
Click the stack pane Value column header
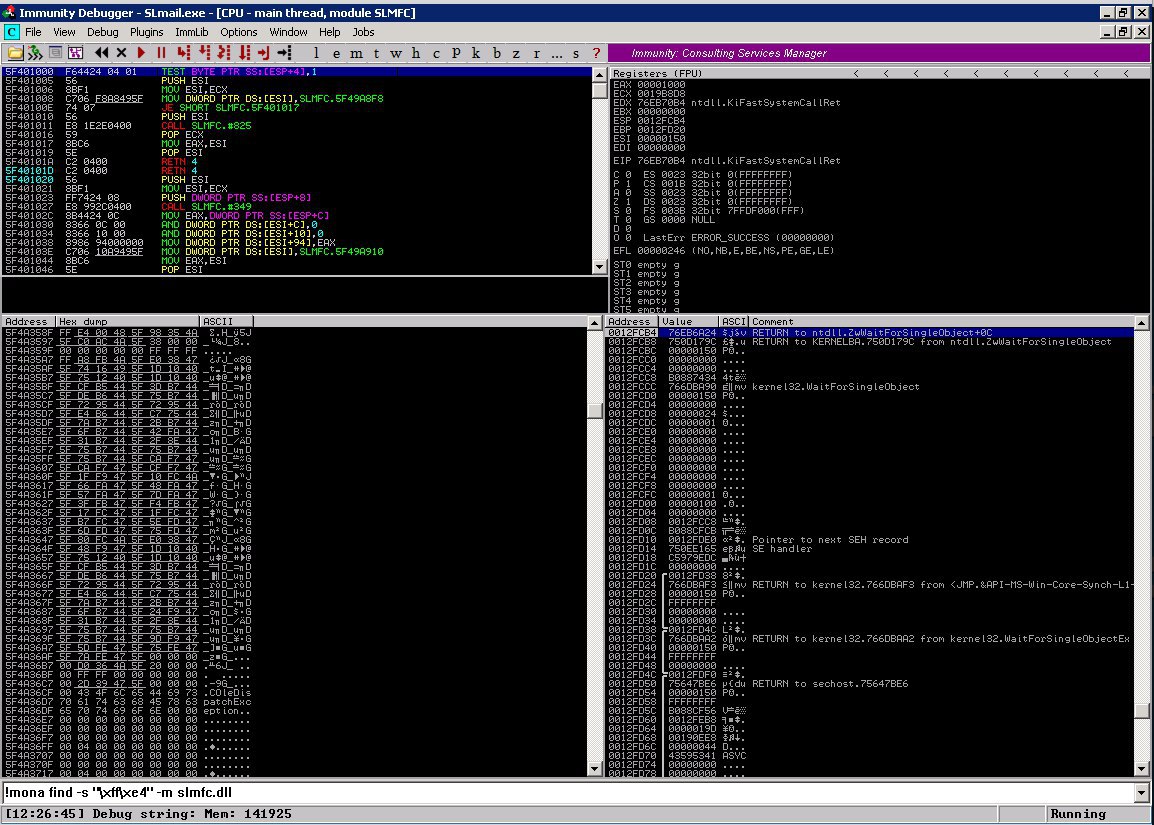pos(688,322)
